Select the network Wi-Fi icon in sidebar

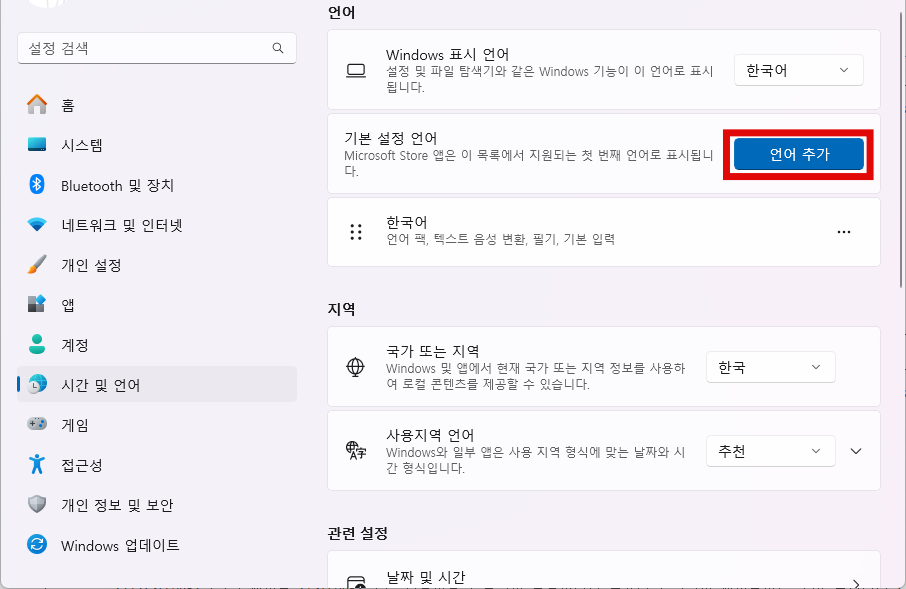[x=37, y=224]
